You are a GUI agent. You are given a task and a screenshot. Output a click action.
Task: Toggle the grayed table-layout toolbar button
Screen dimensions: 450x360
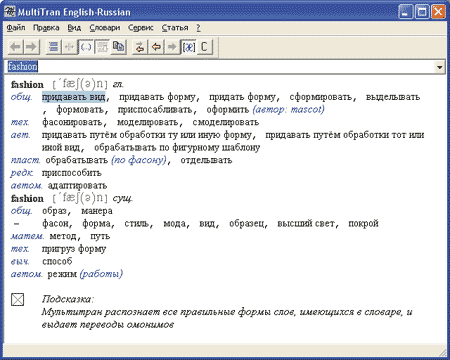click(102, 47)
